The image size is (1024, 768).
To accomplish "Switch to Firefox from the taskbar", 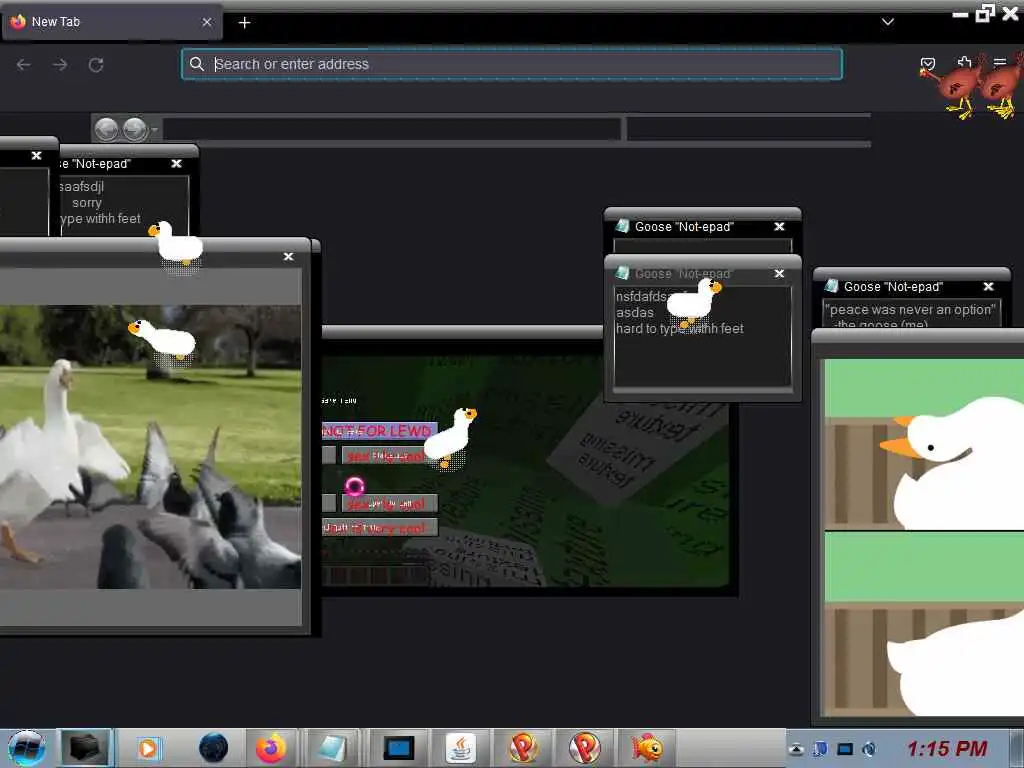I will coord(271,748).
